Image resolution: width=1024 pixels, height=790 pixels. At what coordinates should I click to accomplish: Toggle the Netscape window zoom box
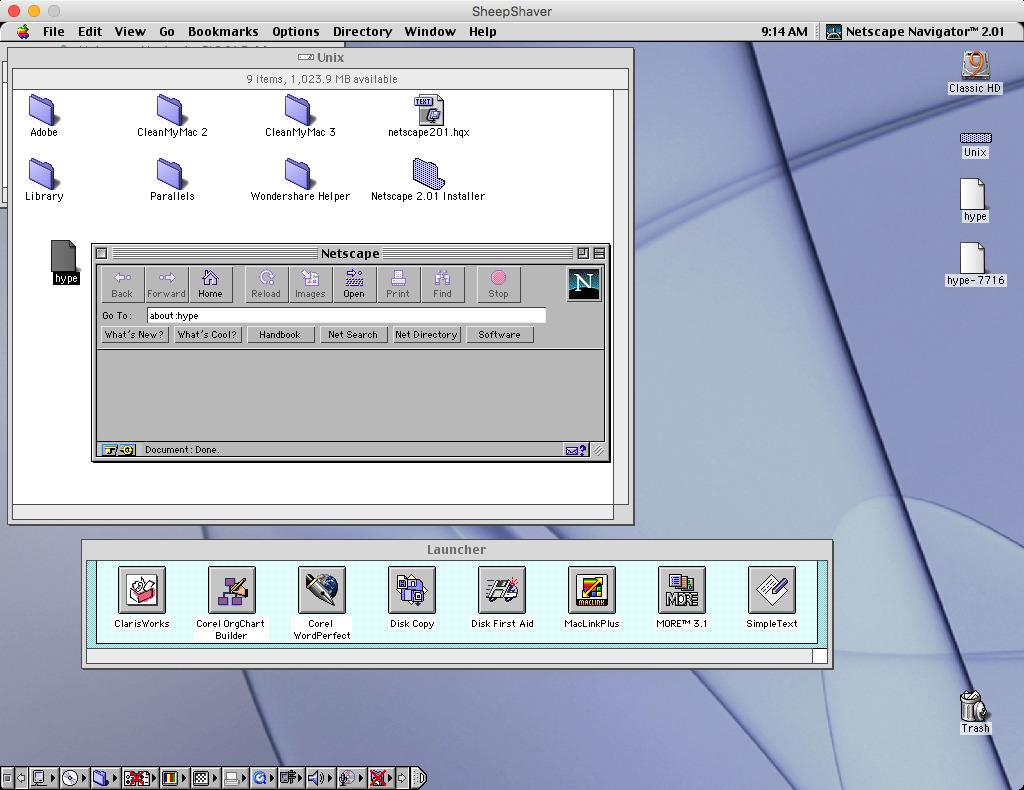pyautogui.click(x=583, y=253)
